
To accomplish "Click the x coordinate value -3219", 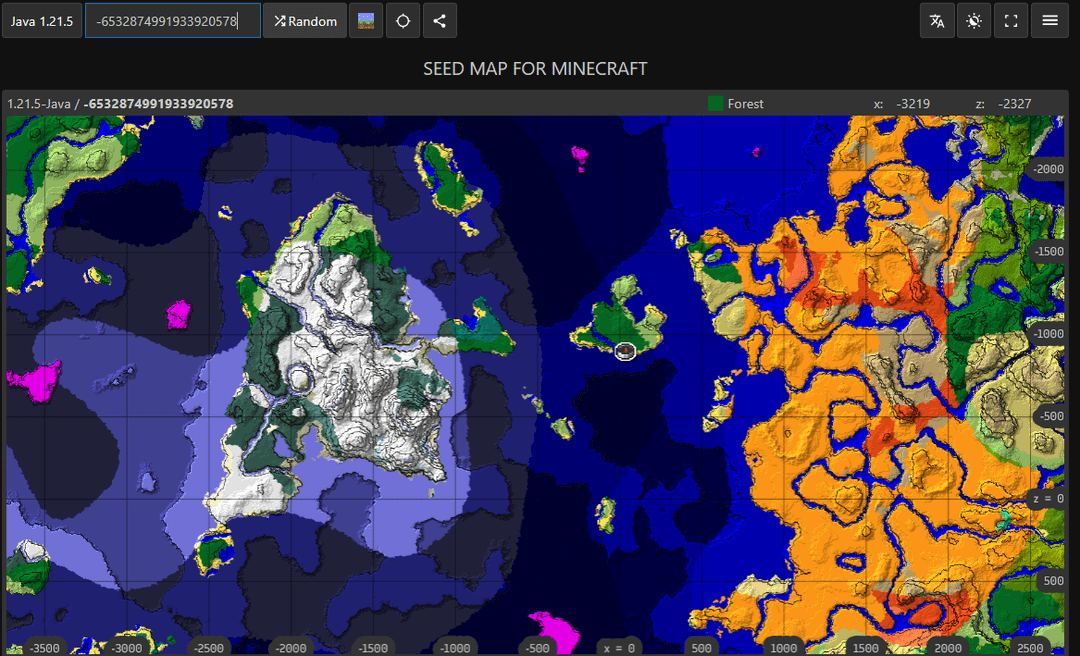I will tap(913, 104).
